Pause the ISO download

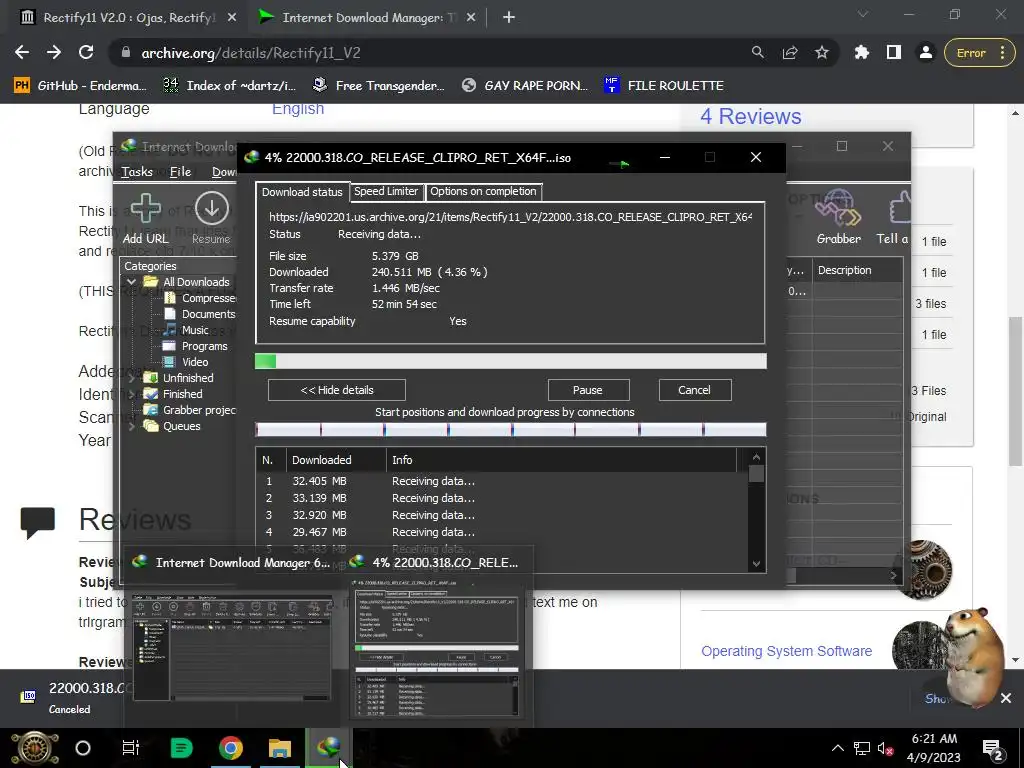click(x=588, y=390)
